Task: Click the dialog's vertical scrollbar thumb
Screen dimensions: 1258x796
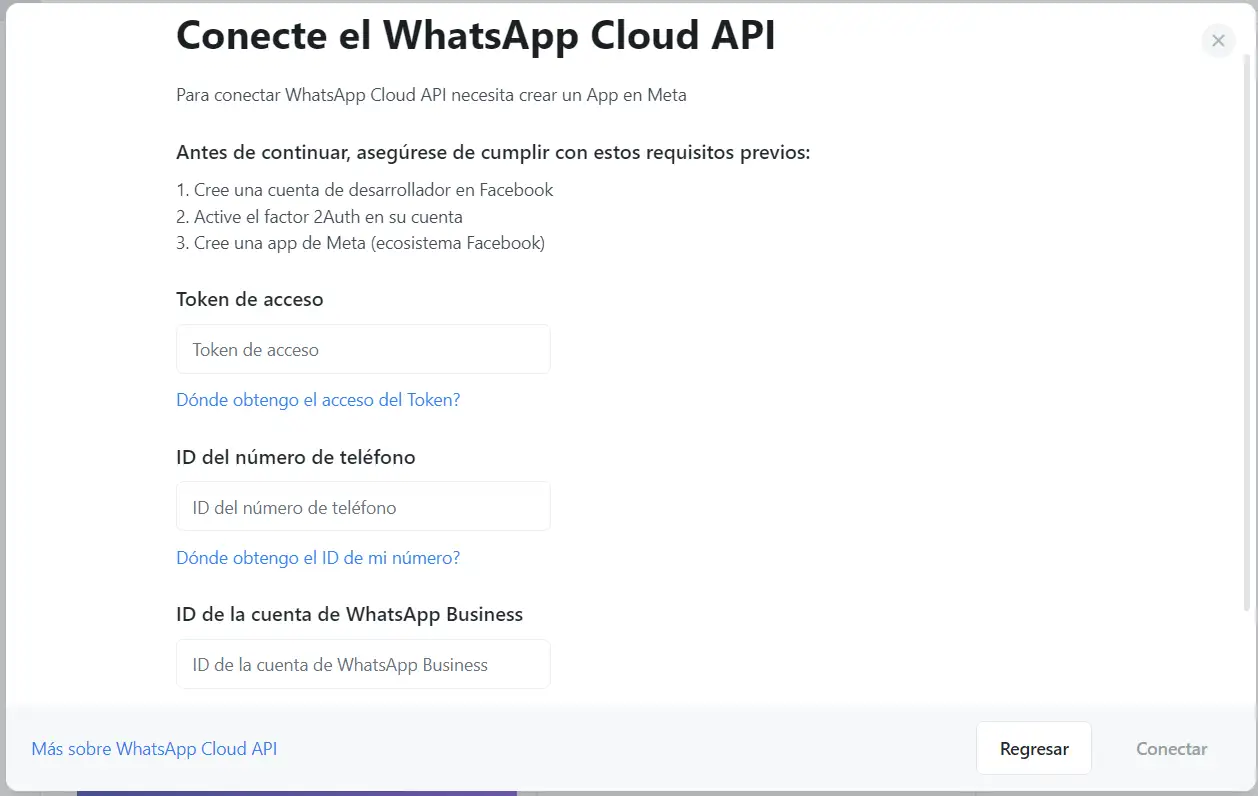Action: pos(1247,330)
